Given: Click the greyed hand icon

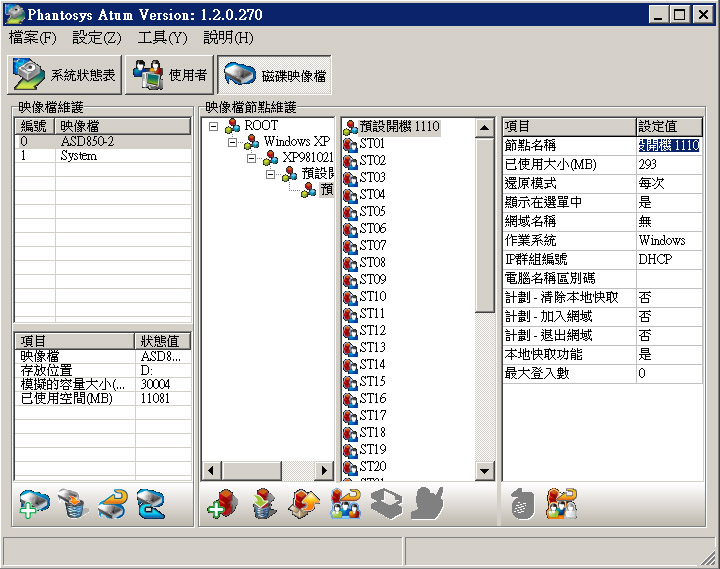Looking at the screenshot, I should point(428,504).
